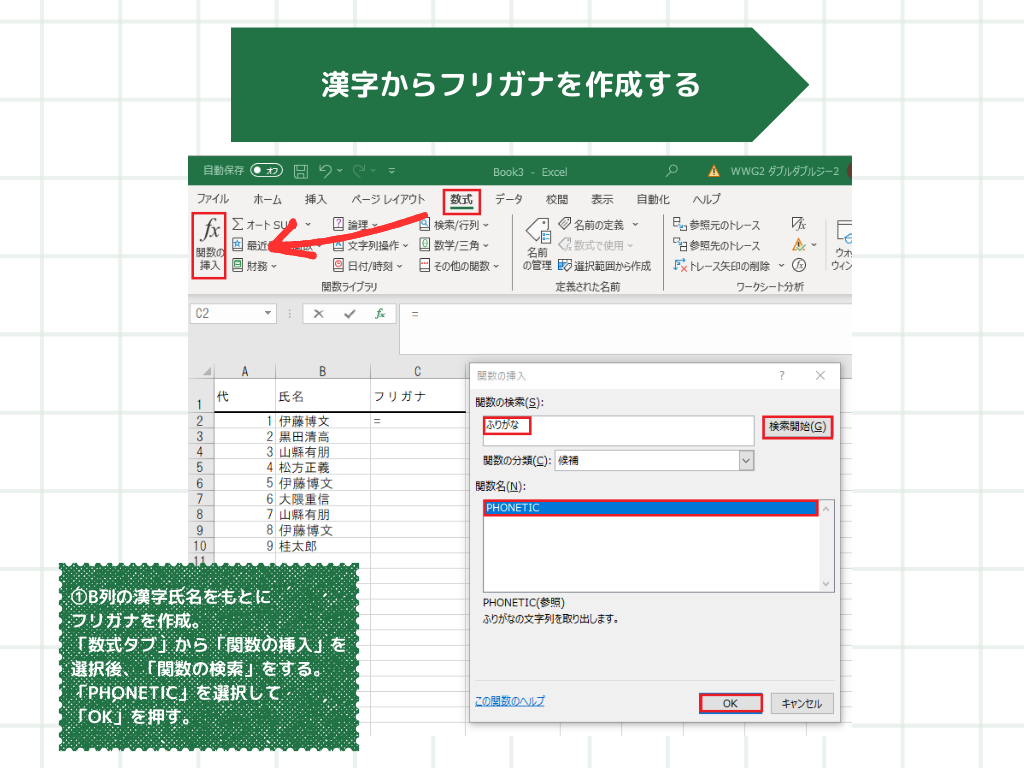Image resolution: width=1024 pixels, height=768 pixels.
Task: Open the データ ribbon tab
Action: point(509,199)
